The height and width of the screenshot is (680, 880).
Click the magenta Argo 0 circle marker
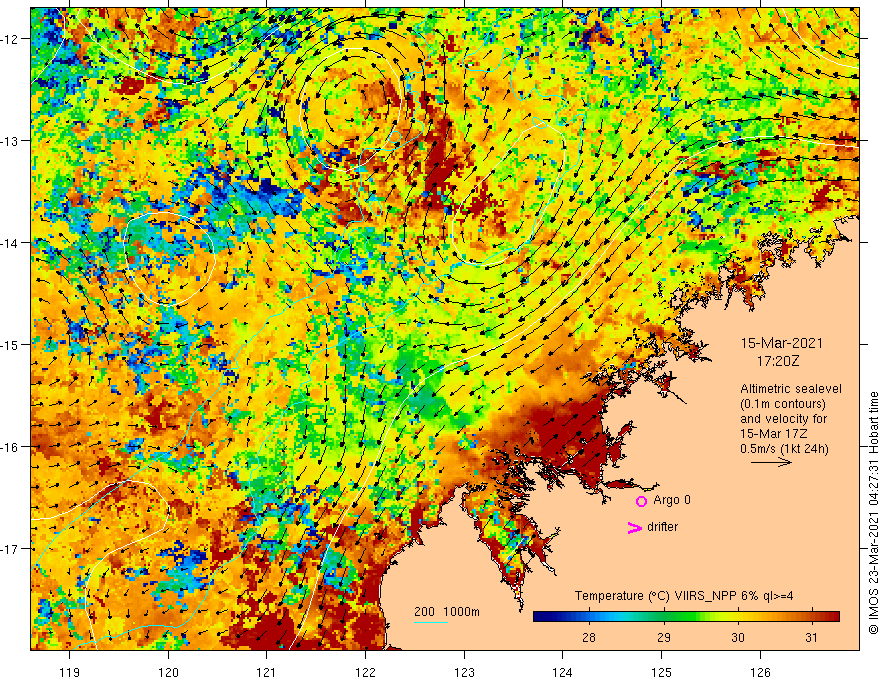(x=641, y=501)
